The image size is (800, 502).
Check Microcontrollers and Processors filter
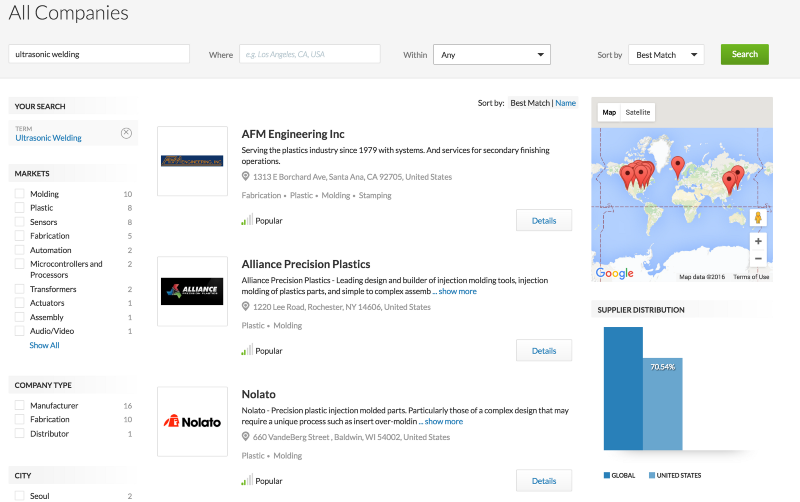[19, 264]
